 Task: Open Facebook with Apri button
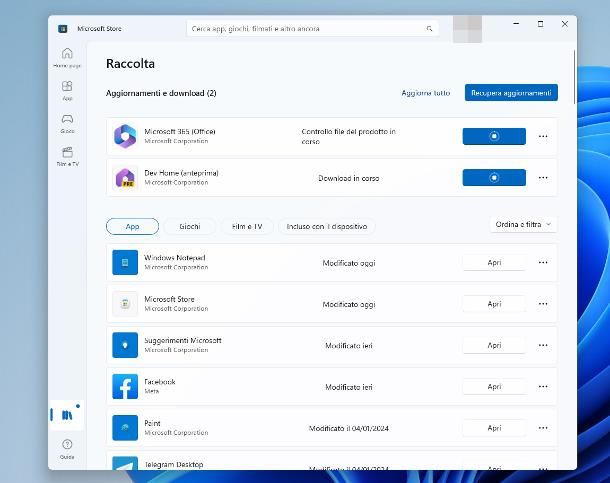click(494, 387)
